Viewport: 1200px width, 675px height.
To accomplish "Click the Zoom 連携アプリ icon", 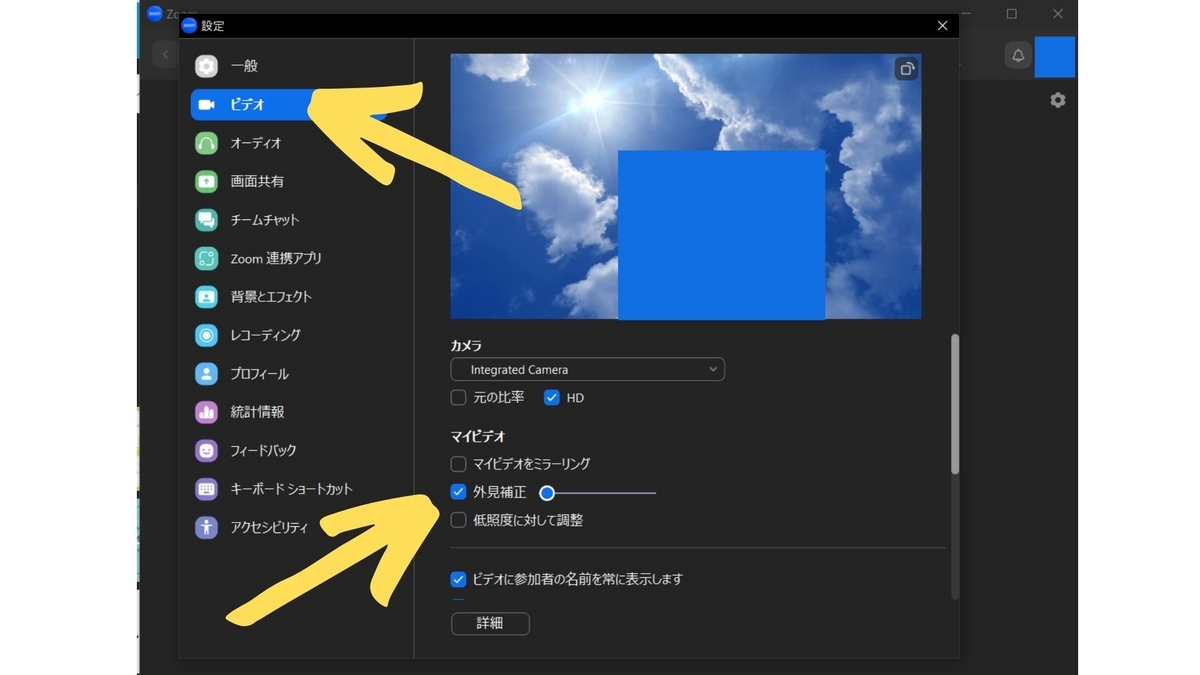I will 206,259.
